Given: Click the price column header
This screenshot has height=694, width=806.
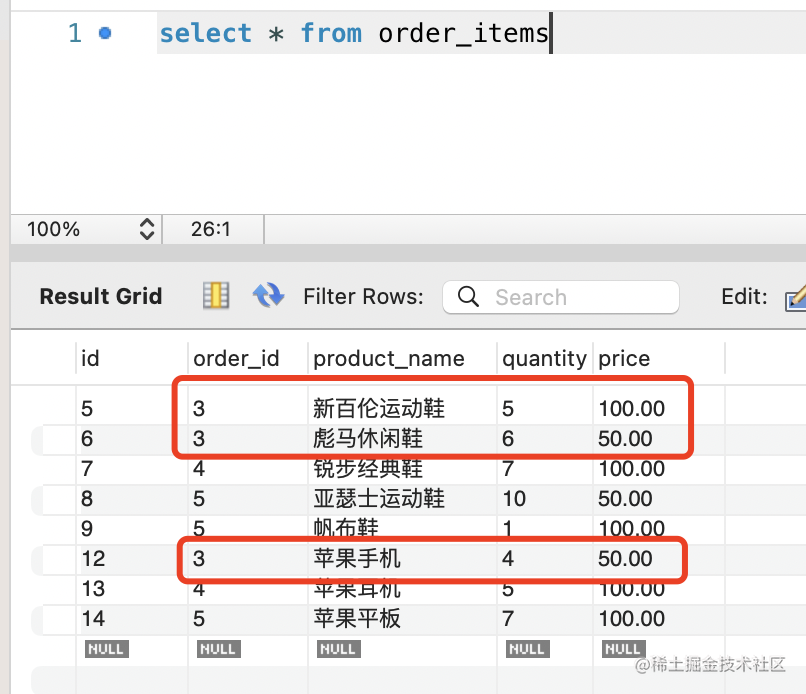Looking at the screenshot, I should point(624,358).
